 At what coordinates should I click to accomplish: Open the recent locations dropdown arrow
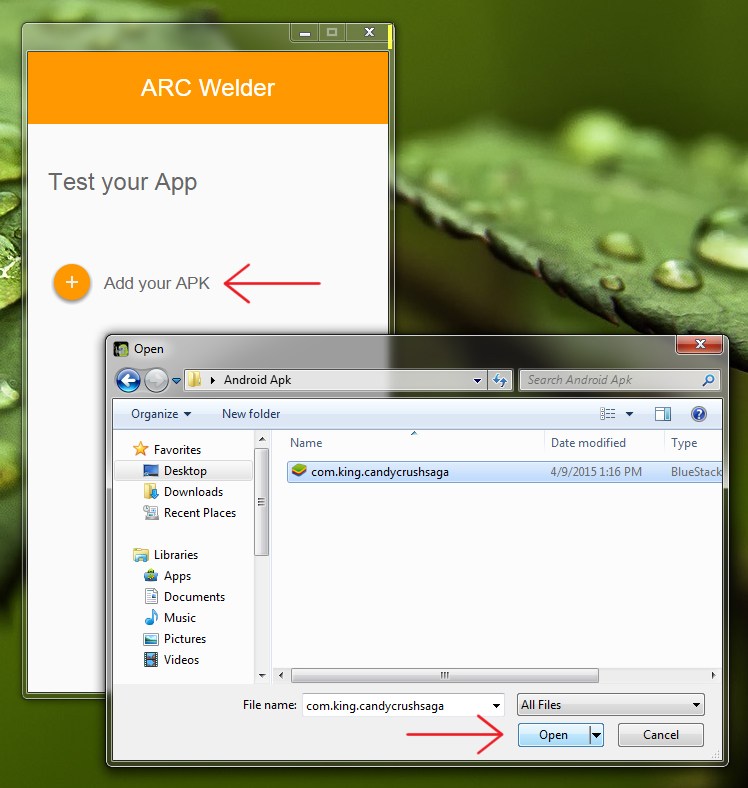[x=176, y=380]
